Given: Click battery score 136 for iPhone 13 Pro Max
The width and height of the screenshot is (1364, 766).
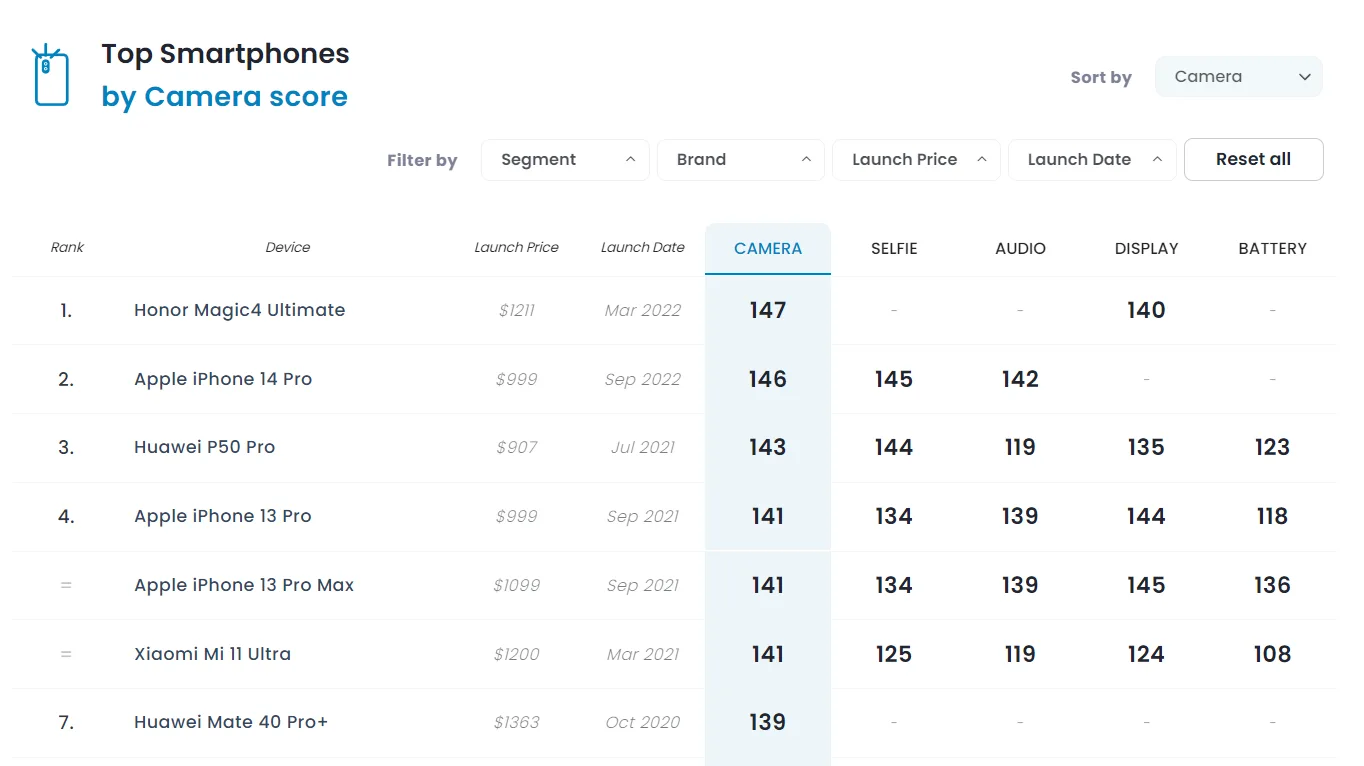Looking at the screenshot, I should coord(1272,585).
